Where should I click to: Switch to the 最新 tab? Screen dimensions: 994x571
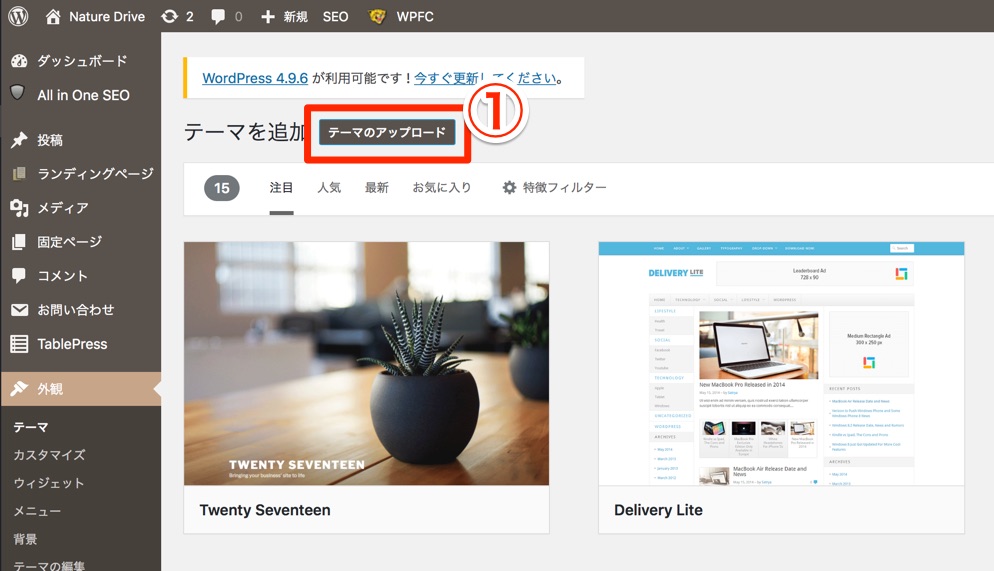pos(377,188)
